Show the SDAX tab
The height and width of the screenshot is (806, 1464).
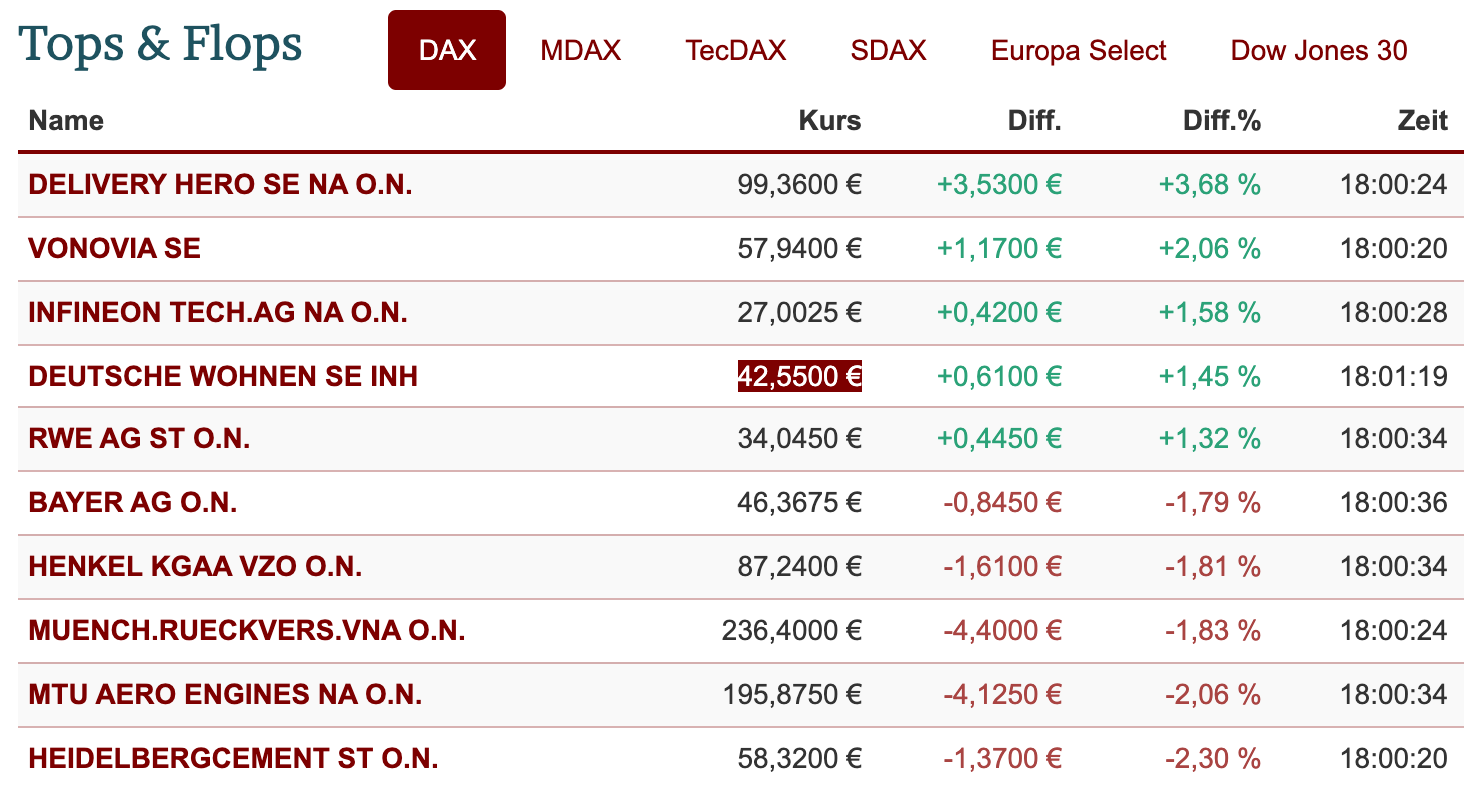(889, 50)
